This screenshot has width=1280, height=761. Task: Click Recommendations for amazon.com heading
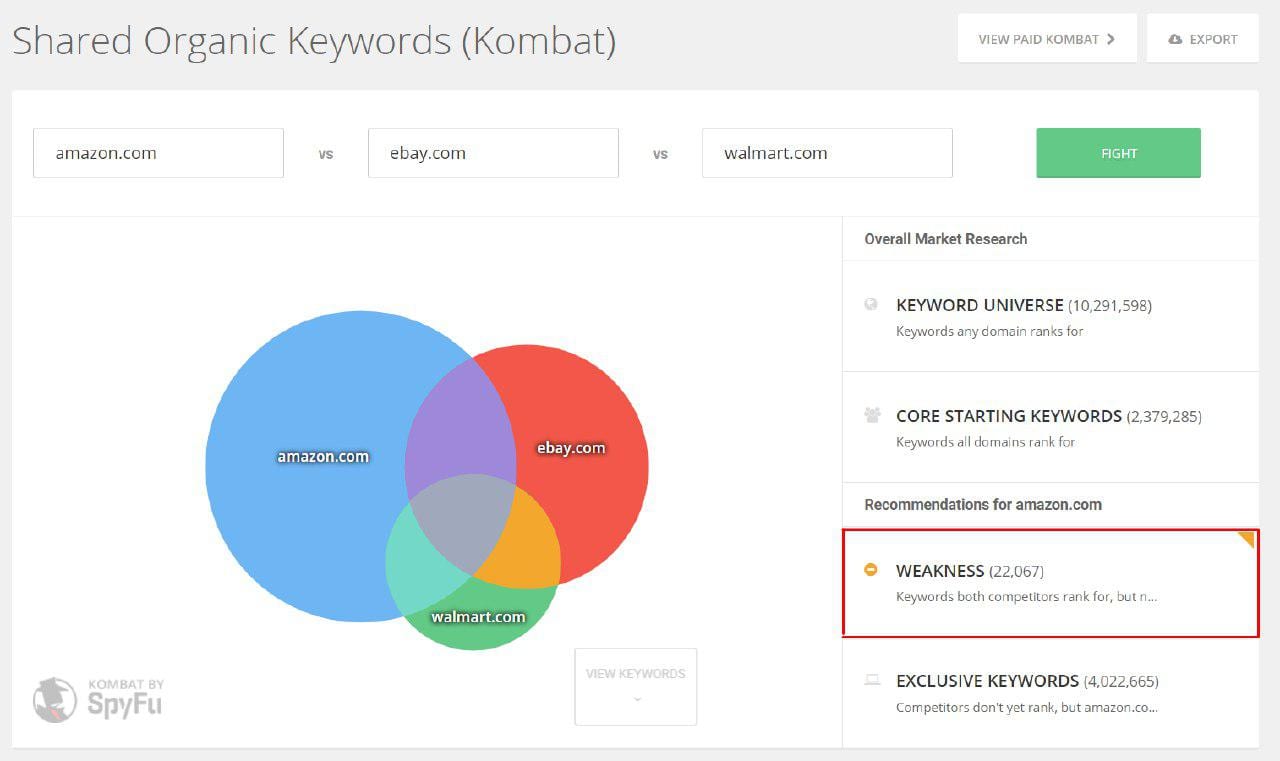coord(983,504)
